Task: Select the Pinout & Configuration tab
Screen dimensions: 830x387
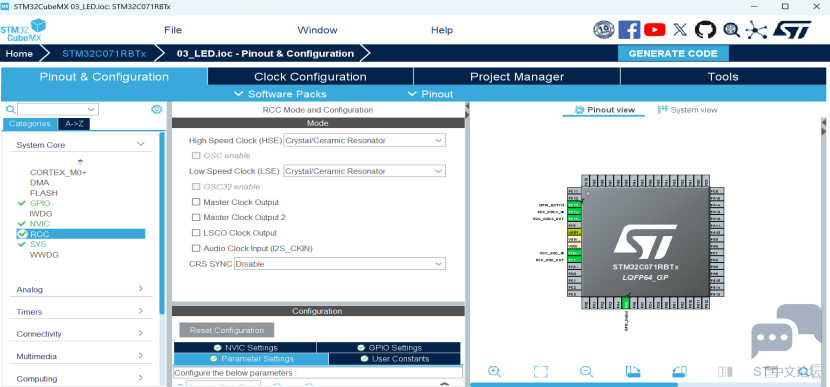Action: [x=104, y=77]
